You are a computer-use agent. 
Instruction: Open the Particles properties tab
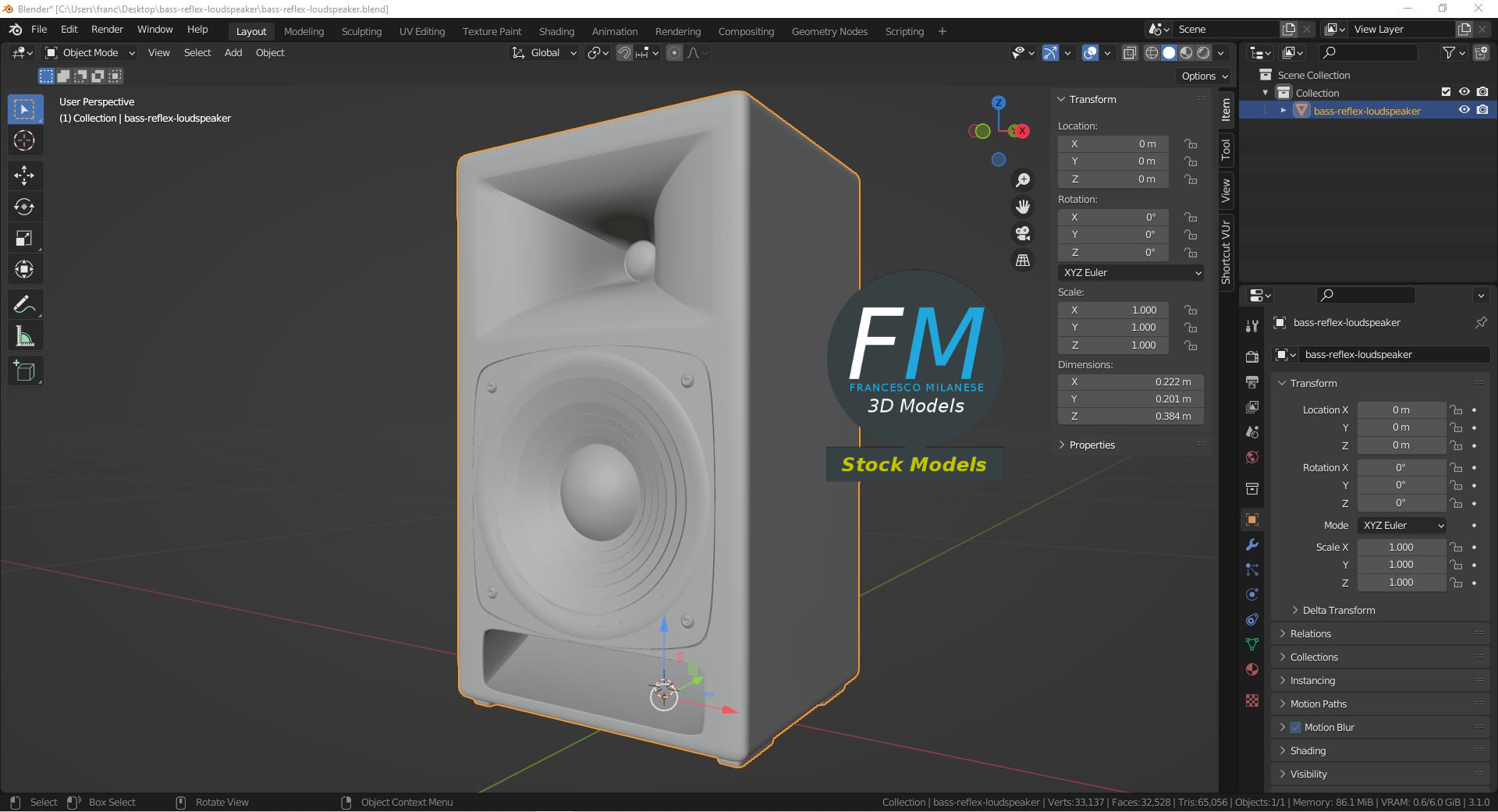(1252, 569)
